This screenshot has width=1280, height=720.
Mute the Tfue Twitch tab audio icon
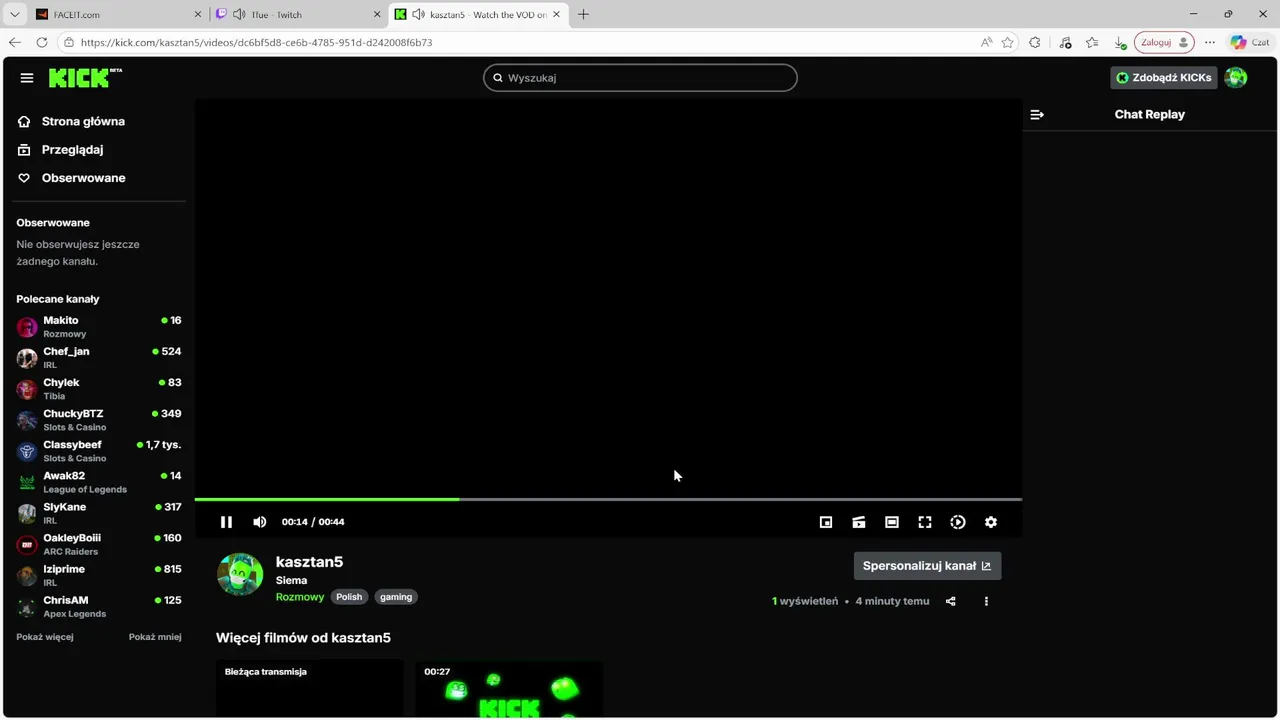[x=239, y=14]
